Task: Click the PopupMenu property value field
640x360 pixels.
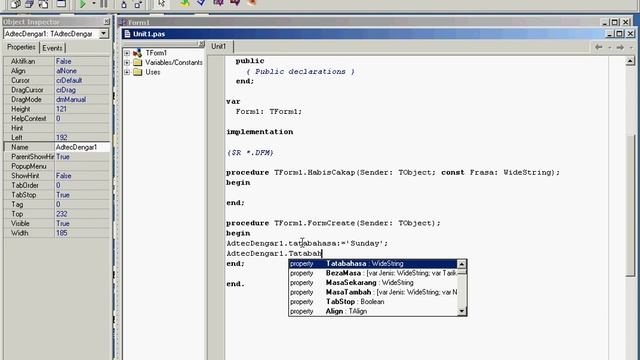Action: pos(82,166)
